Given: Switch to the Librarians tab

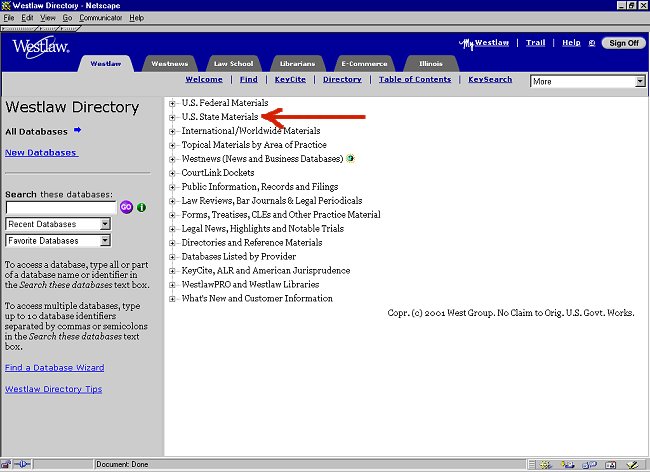Looking at the screenshot, I should tap(297, 64).
